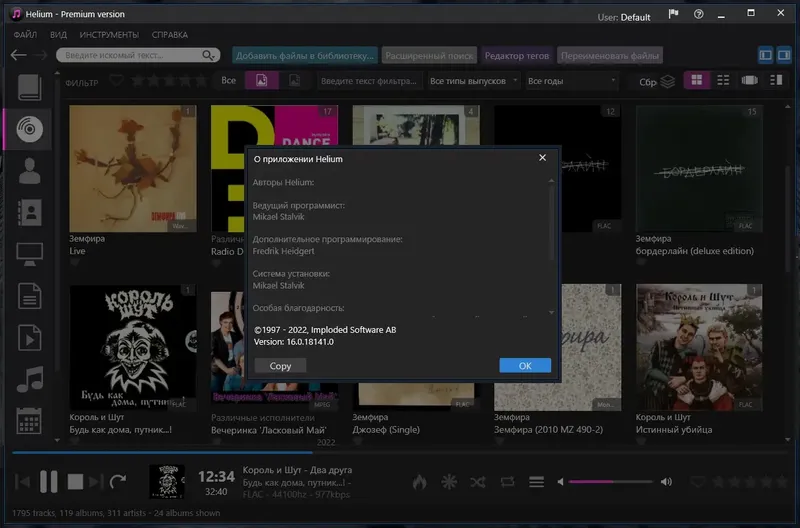Click Добавить файлы в библиотеку button
The image size is (800, 528).
(305, 56)
